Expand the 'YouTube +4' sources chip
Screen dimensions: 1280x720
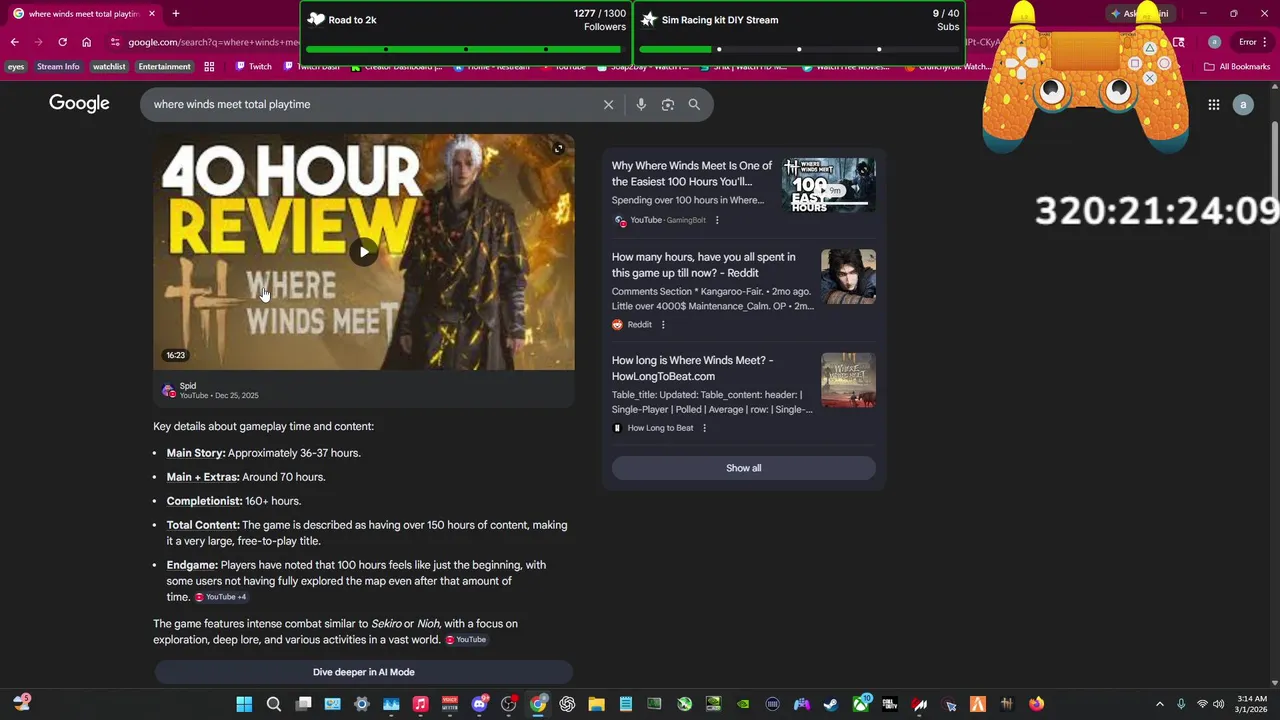pos(220,597)
